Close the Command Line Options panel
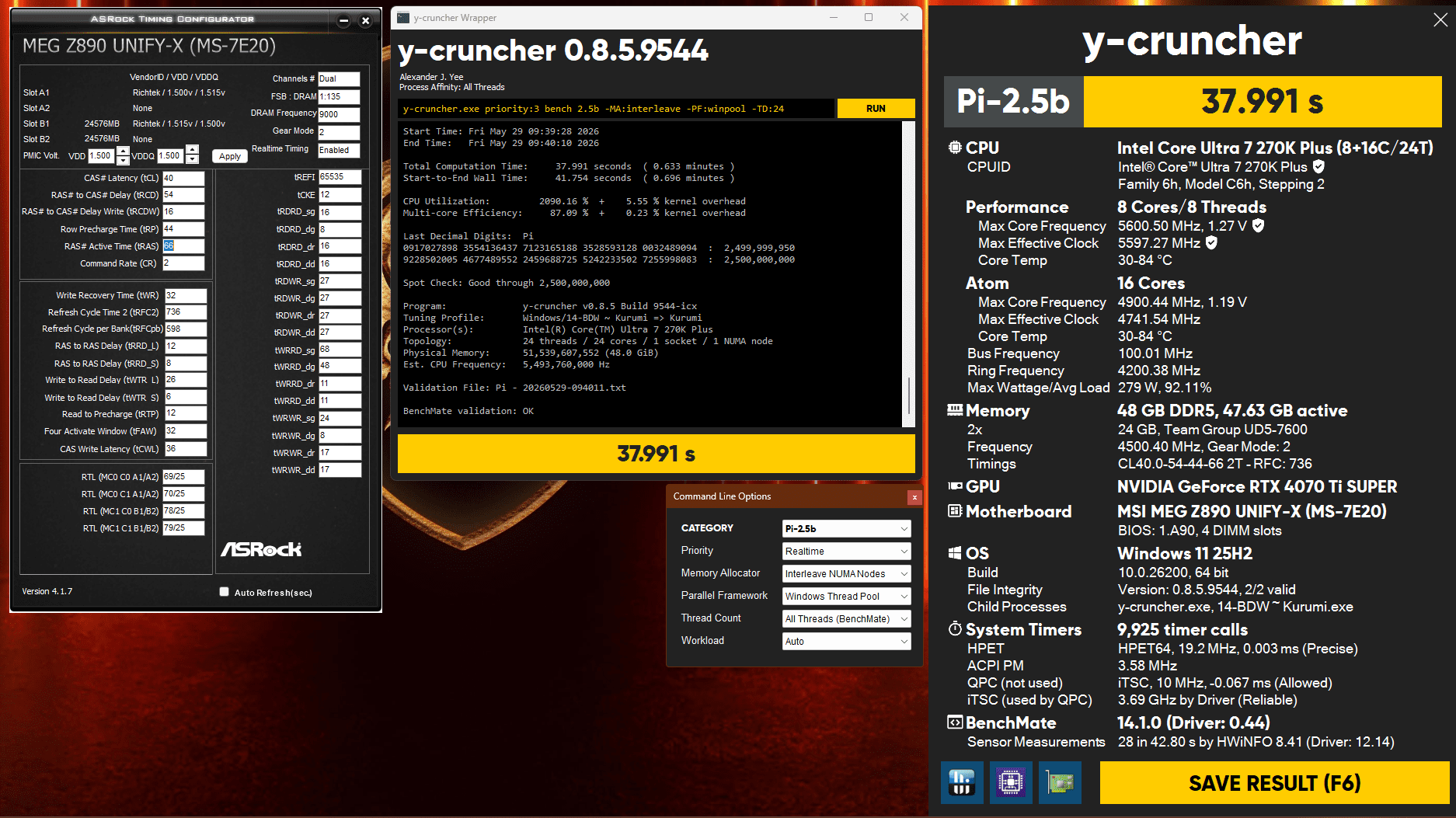1456x818 pixels. click(914, 497)
